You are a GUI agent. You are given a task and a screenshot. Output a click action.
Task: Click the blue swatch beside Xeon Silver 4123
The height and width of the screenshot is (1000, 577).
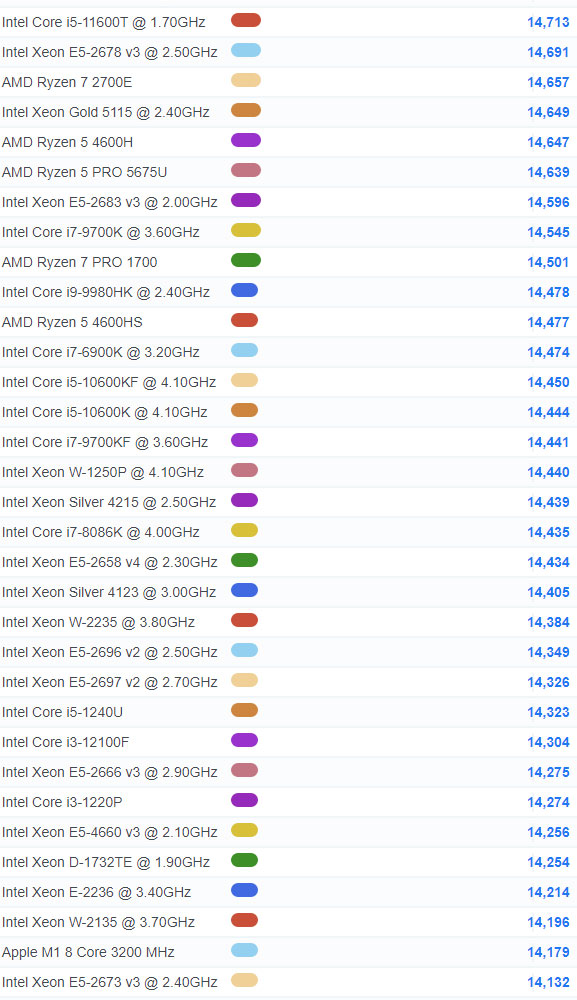point(244,590)
